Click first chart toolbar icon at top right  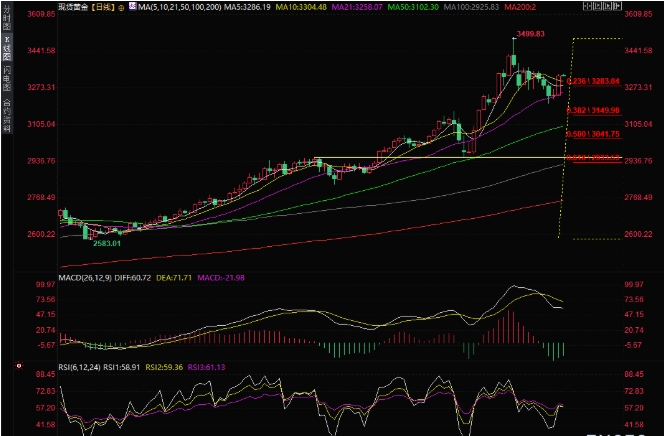tap(587, 6)
